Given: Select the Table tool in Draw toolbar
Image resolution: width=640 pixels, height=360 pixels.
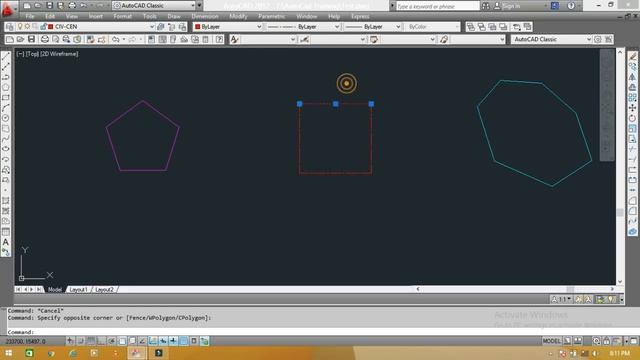Looking at the screenshot, I should pos(6,231).
